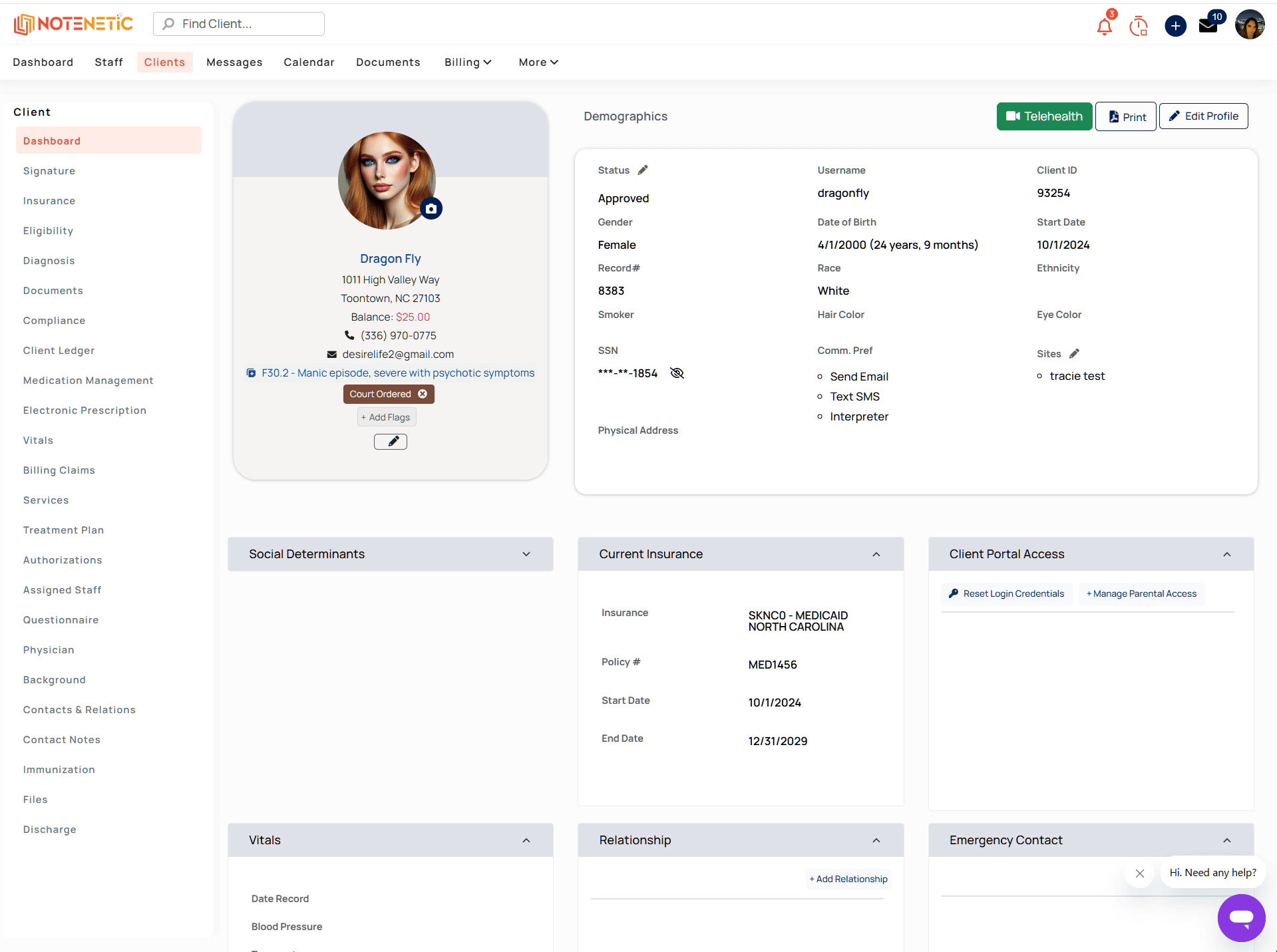The width and height of the screenshot is (1277, 952).
Task: Click the pencil icon next to Status
Action: click(x=643, y=170)
